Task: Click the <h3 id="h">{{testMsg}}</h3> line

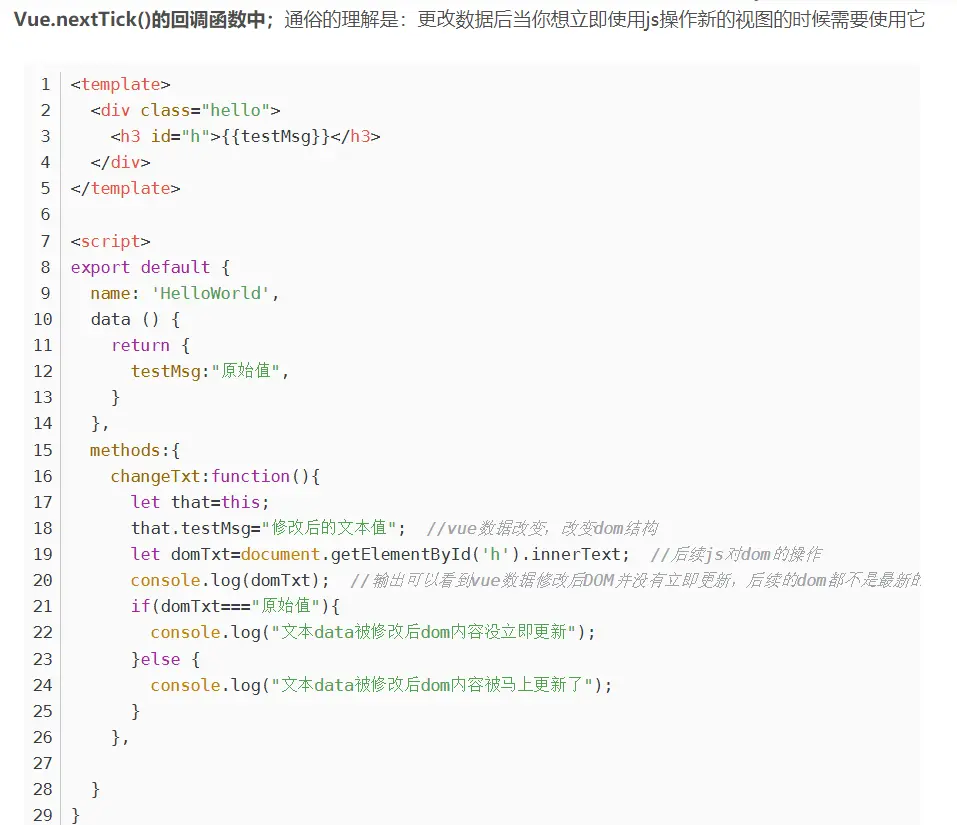Action: pos(245,136)
